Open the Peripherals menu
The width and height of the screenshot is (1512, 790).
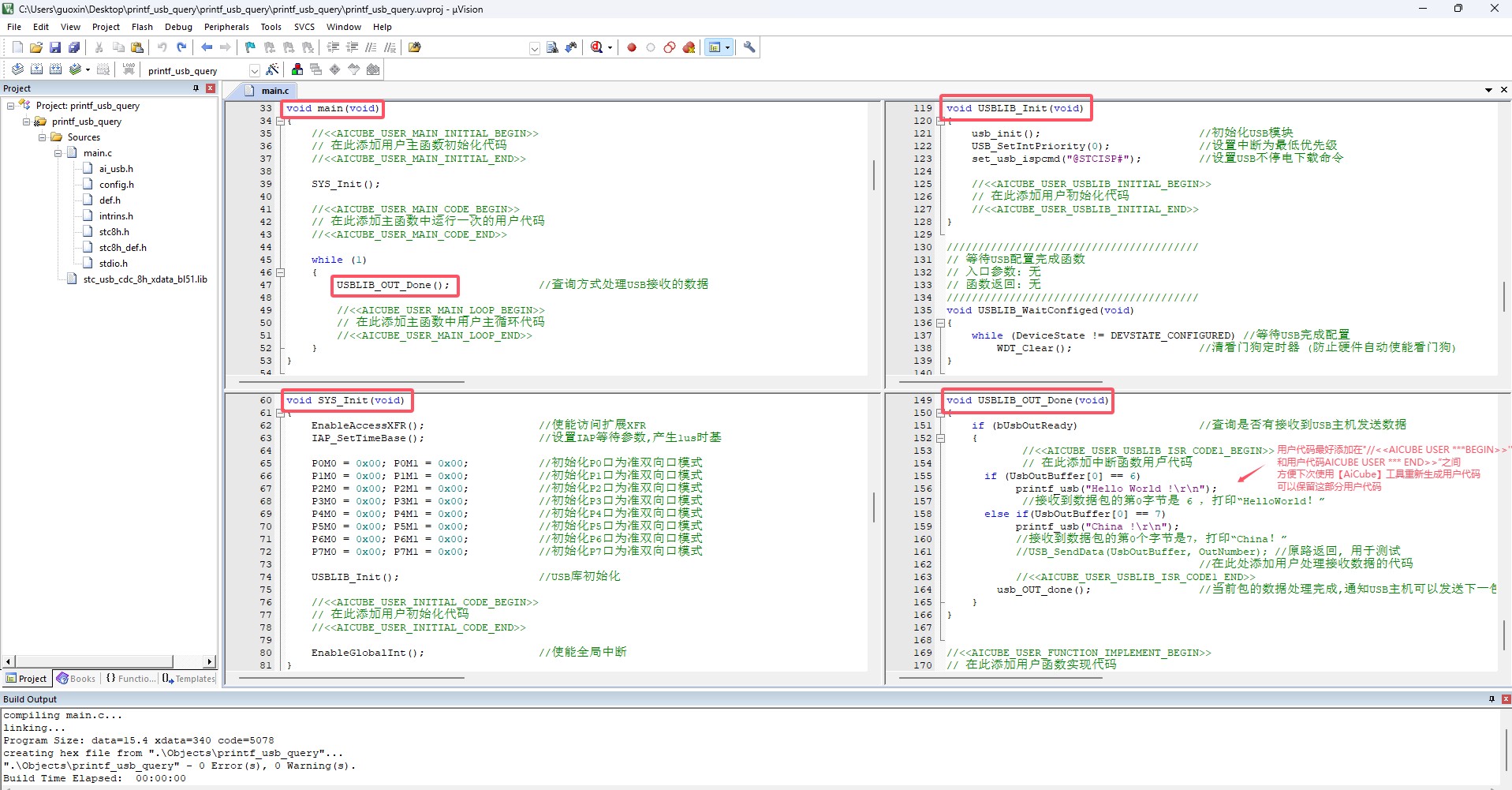(x=226, y=27)
